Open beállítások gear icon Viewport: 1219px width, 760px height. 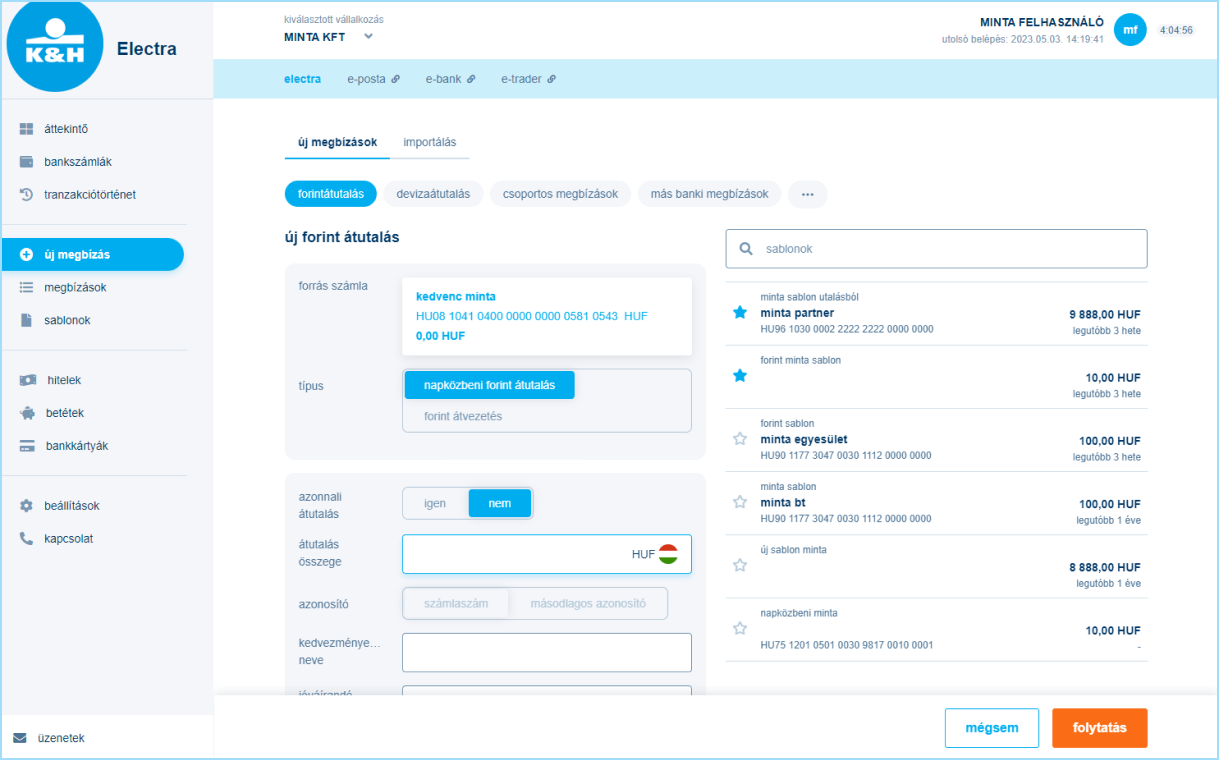27,506
